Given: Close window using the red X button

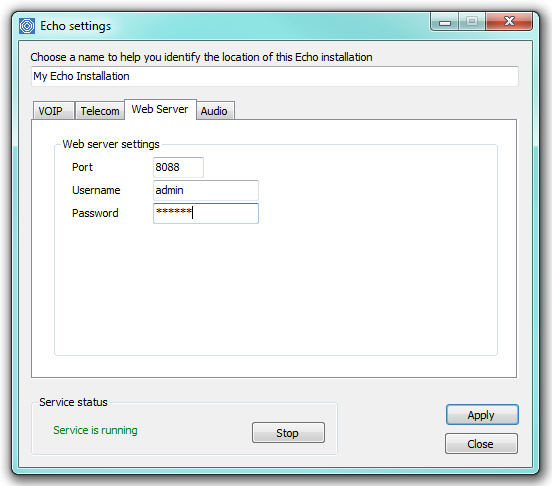Looking at the screenshot, I should click(x=509, y=22).
